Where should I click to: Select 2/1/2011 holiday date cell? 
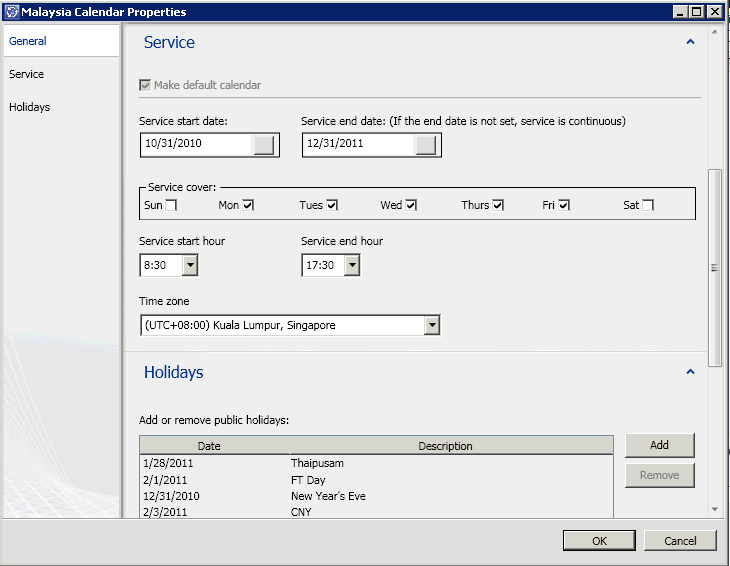[165, 480]
